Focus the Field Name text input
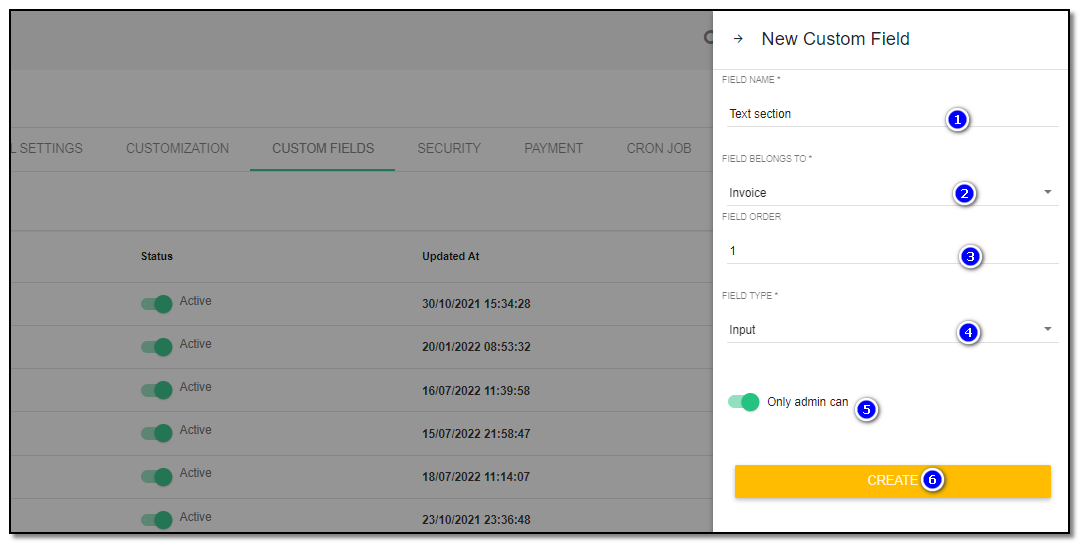Image resolution: width=1079 pixels, height=543 pixels. tap(892, 114)
